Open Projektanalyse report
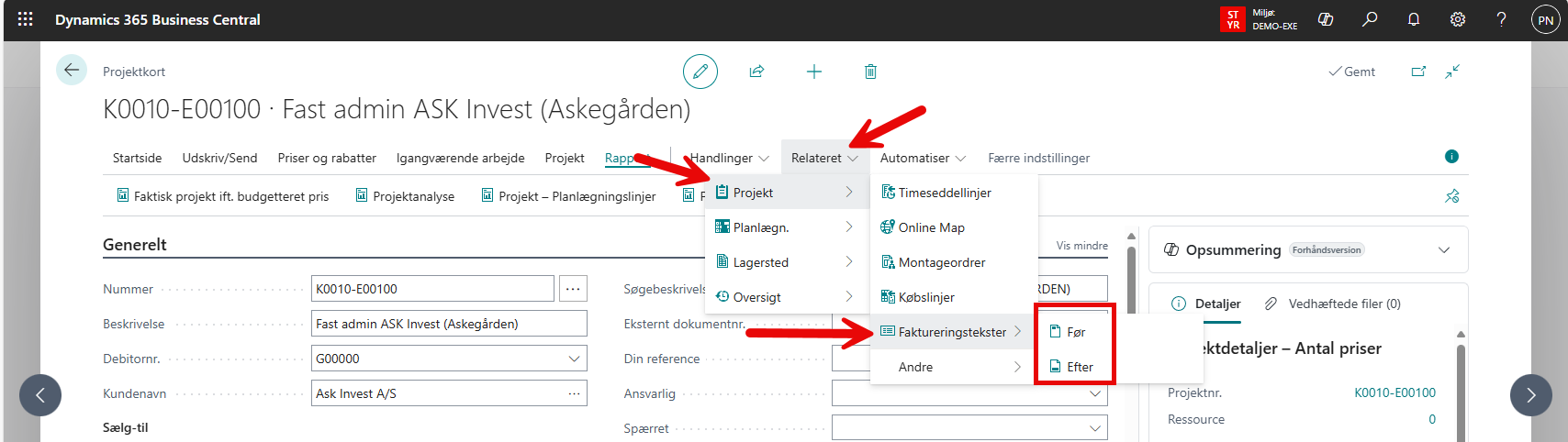The image size is (1568, 442). pyautogui.click(x=405, y=196)
